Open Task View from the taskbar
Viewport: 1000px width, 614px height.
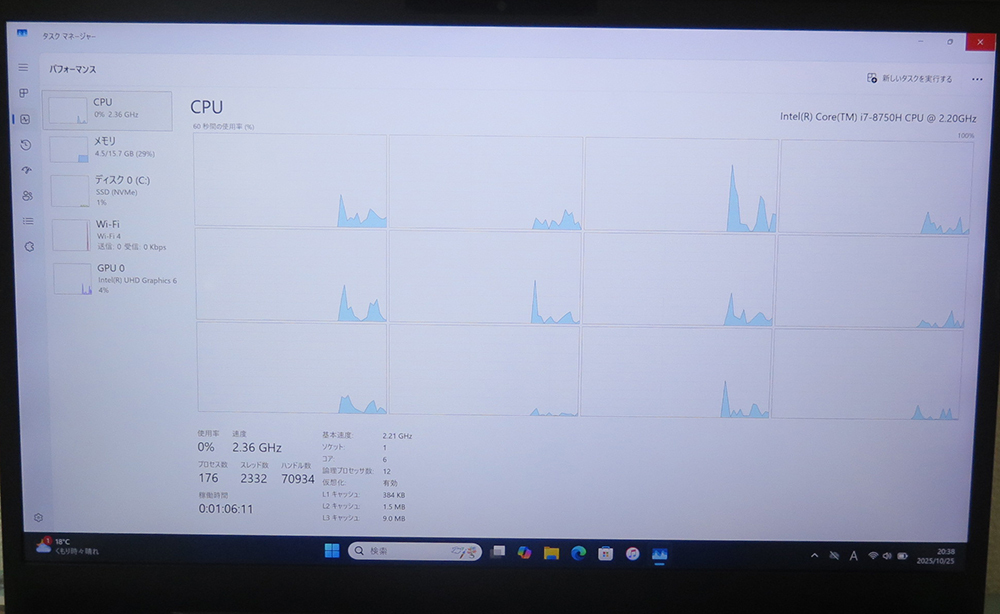[497, 552]
